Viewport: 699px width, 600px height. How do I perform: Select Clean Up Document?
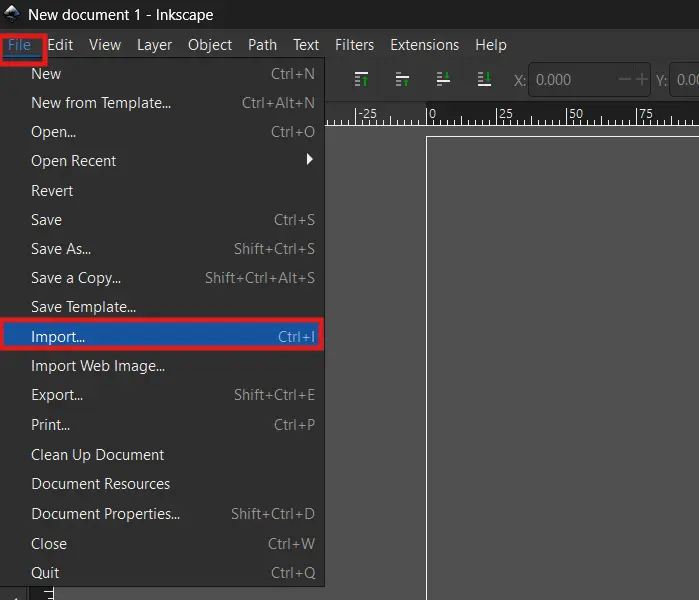[x=162, y=455]
